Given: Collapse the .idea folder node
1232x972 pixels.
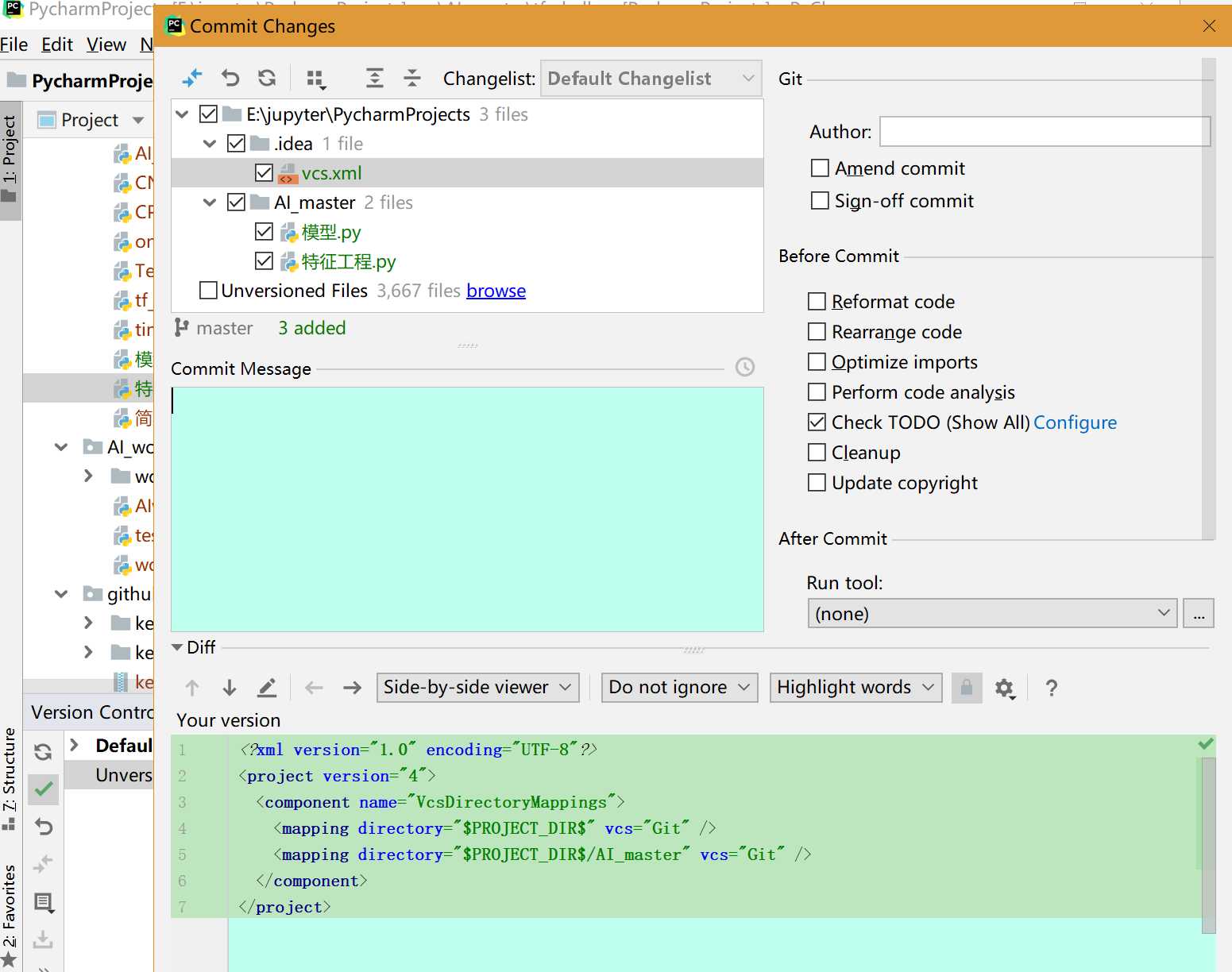Looking at the screenshot, I should 210,144.
